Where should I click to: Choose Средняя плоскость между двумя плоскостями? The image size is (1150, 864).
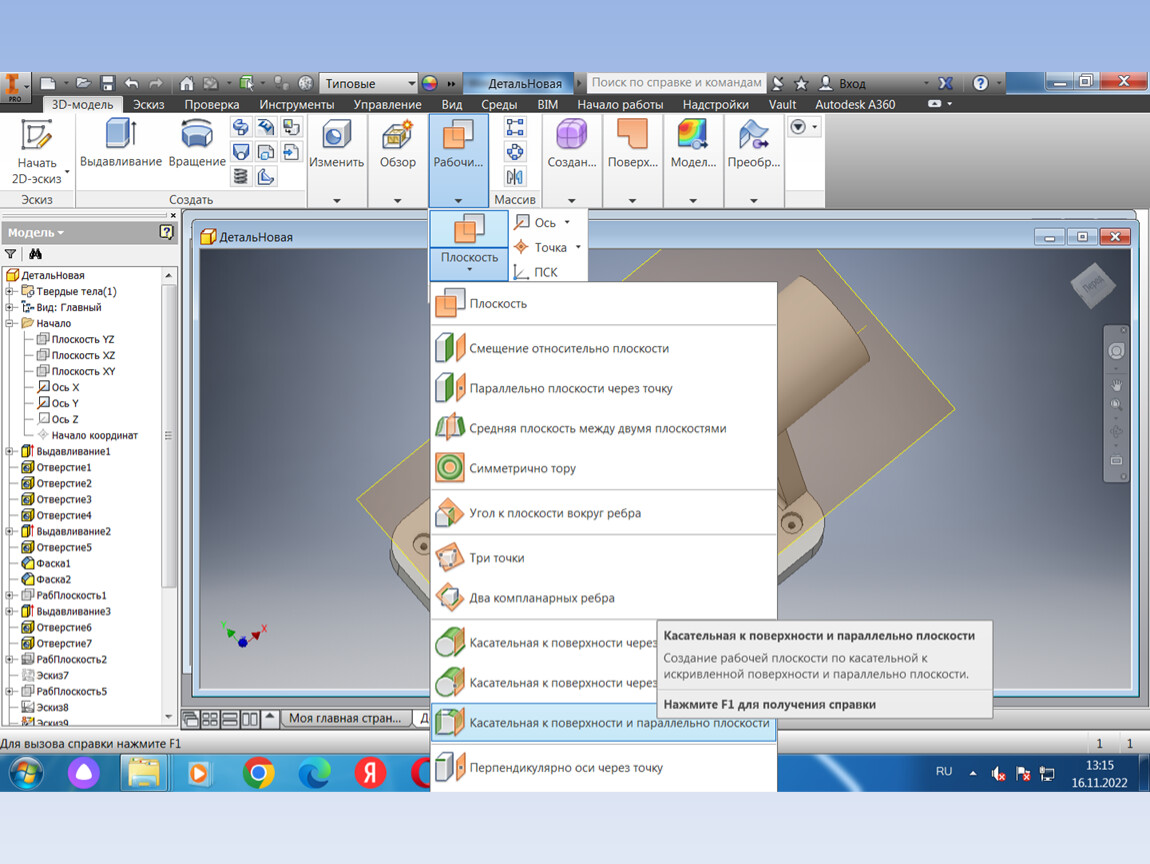coord(604,428)
